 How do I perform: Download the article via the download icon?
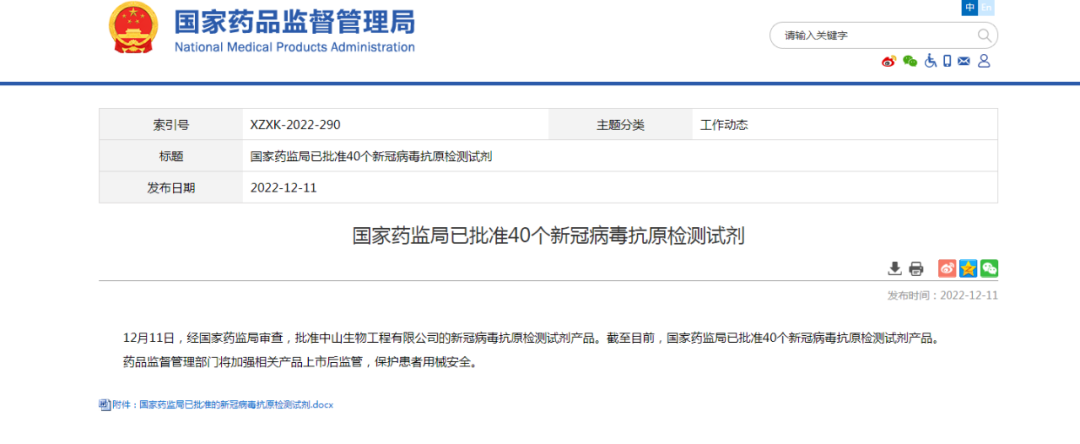895,268
